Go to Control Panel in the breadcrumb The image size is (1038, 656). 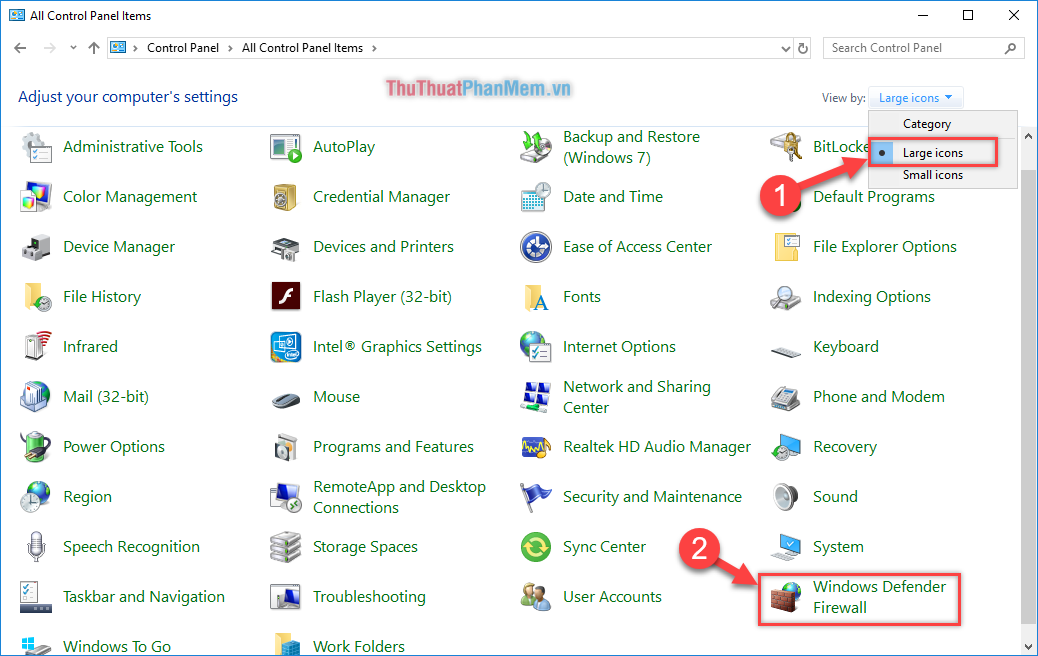pos(183,47)
